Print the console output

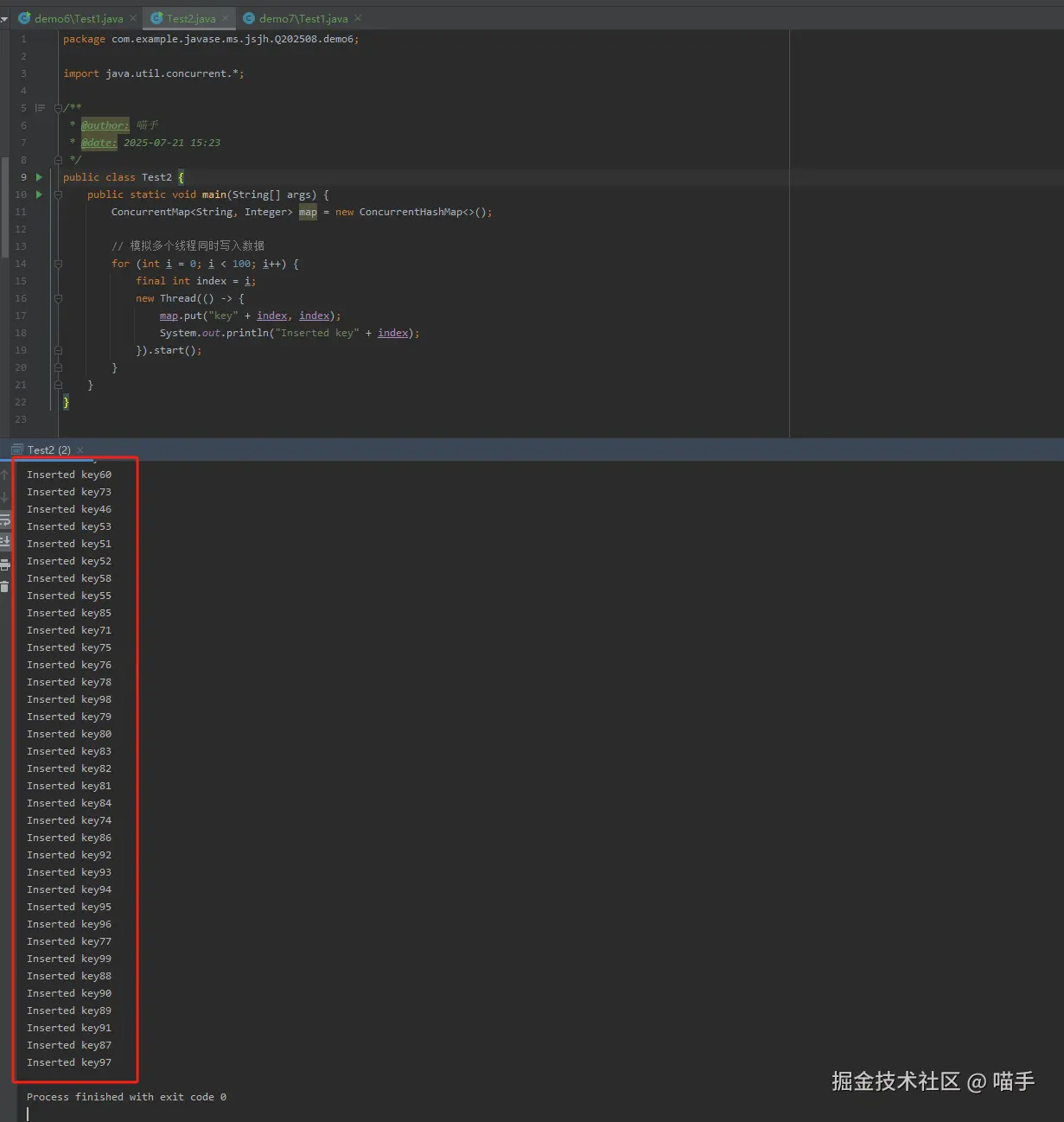(4, 564)
